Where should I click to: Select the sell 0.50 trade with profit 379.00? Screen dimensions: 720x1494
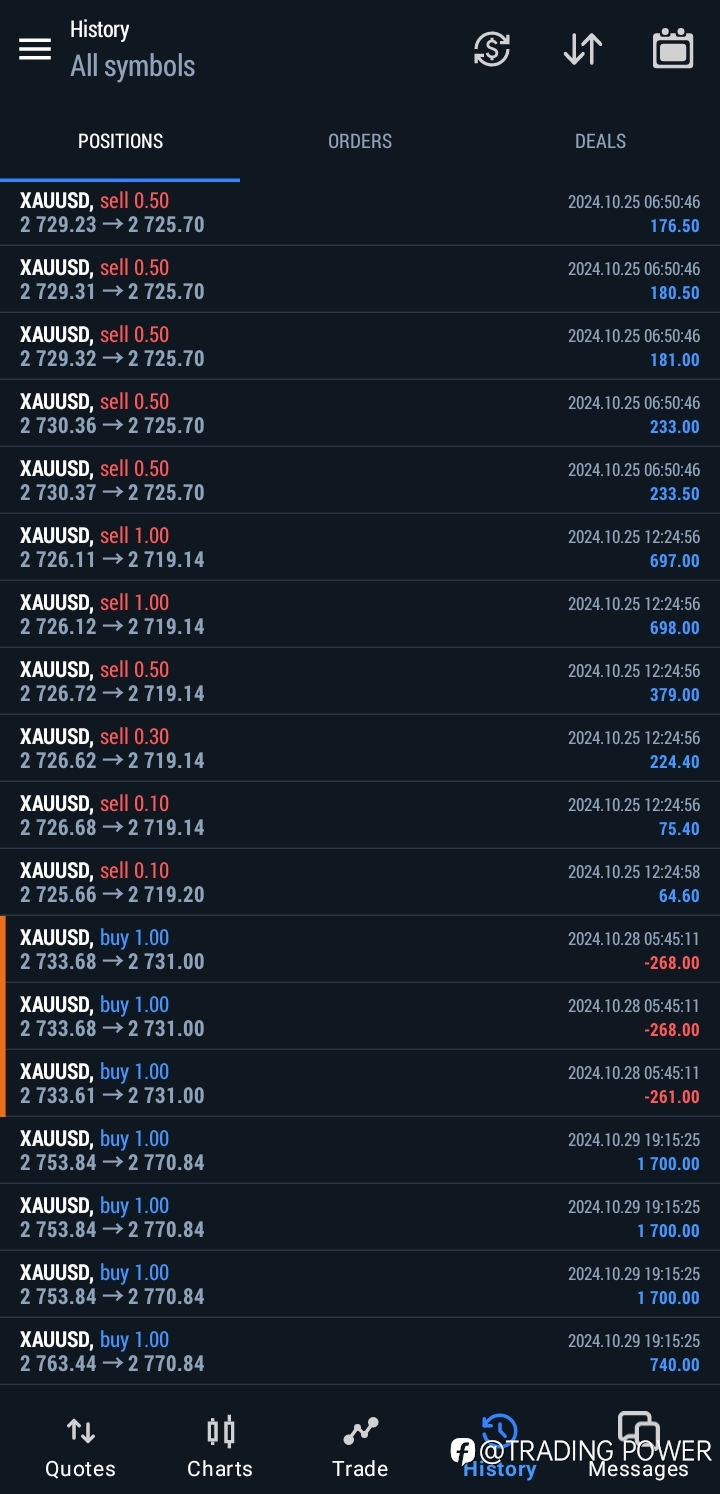(360, 682)
